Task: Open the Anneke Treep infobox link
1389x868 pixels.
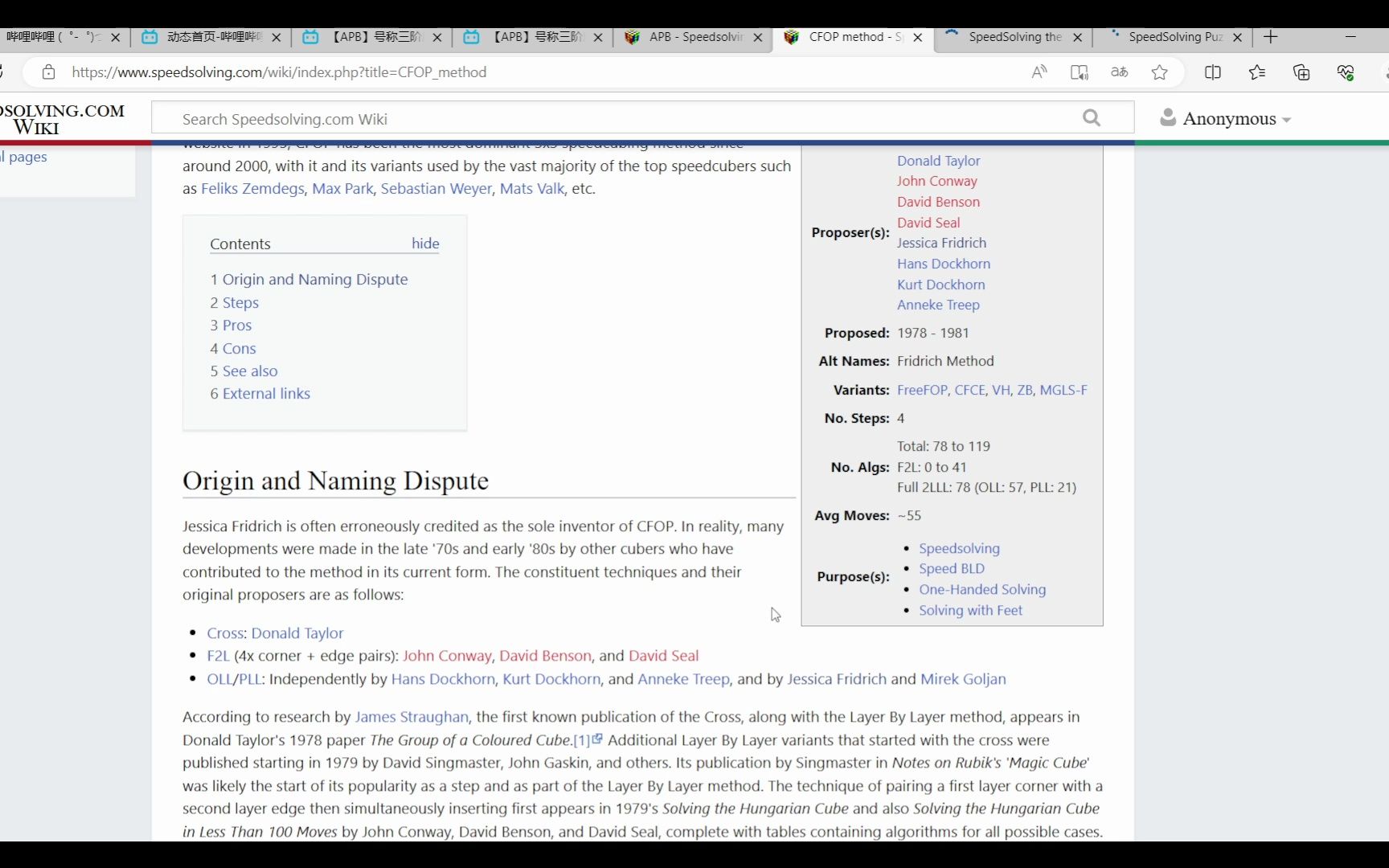Action: pyautogui.click(x=938, y=305)
